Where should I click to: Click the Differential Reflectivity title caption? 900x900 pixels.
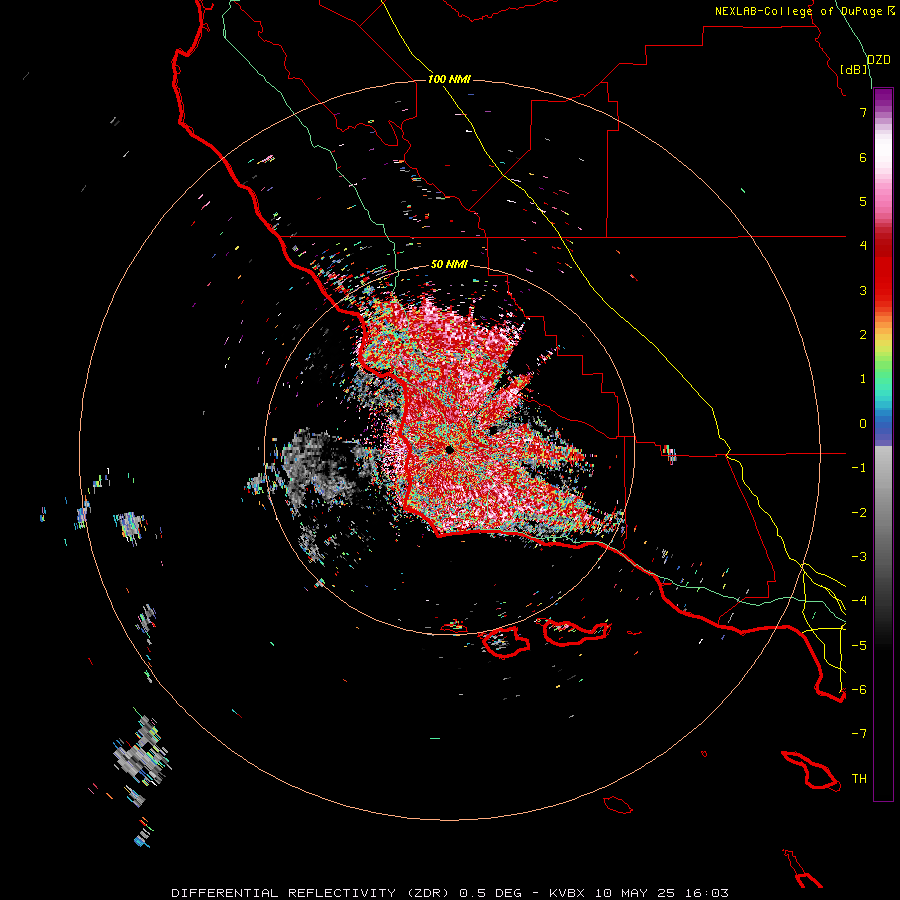point(450,893)
